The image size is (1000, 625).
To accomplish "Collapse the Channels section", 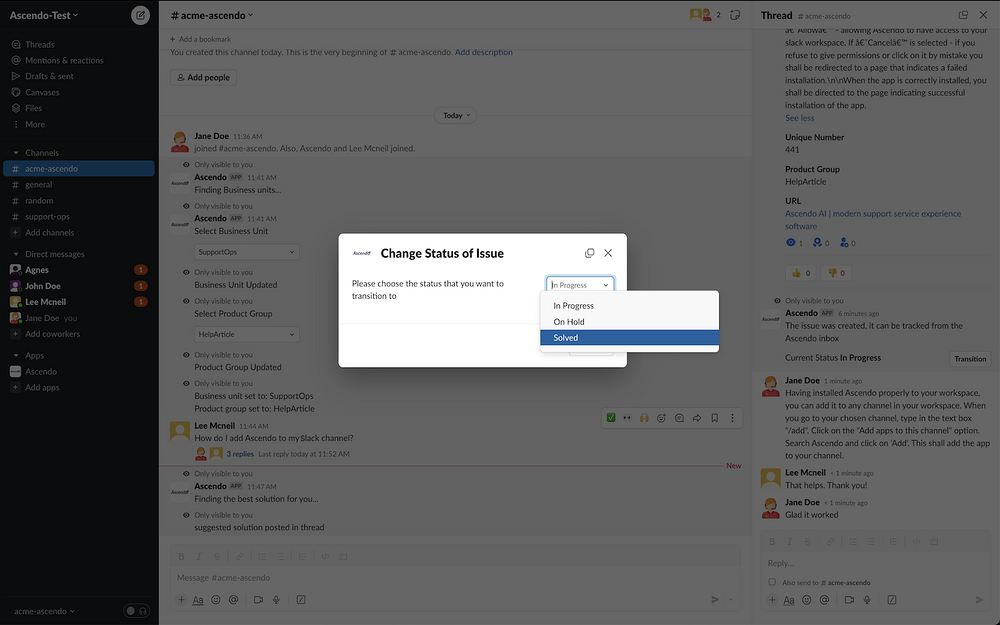I will point(16,153).
